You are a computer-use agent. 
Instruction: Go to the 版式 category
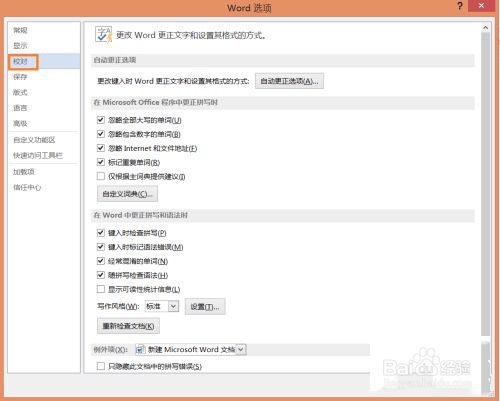(20, 92)
